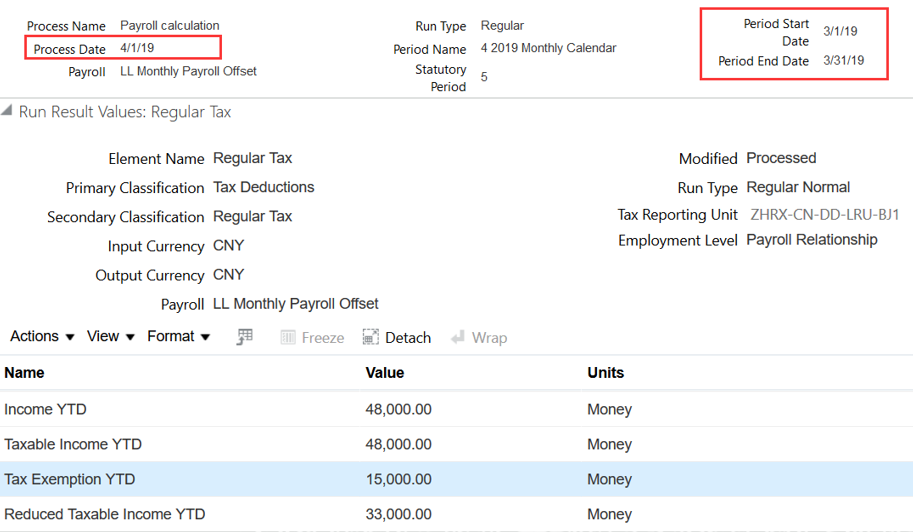Open the Format dropdown menu
This screenshot has height=532, width=913.
pos(178,337)
